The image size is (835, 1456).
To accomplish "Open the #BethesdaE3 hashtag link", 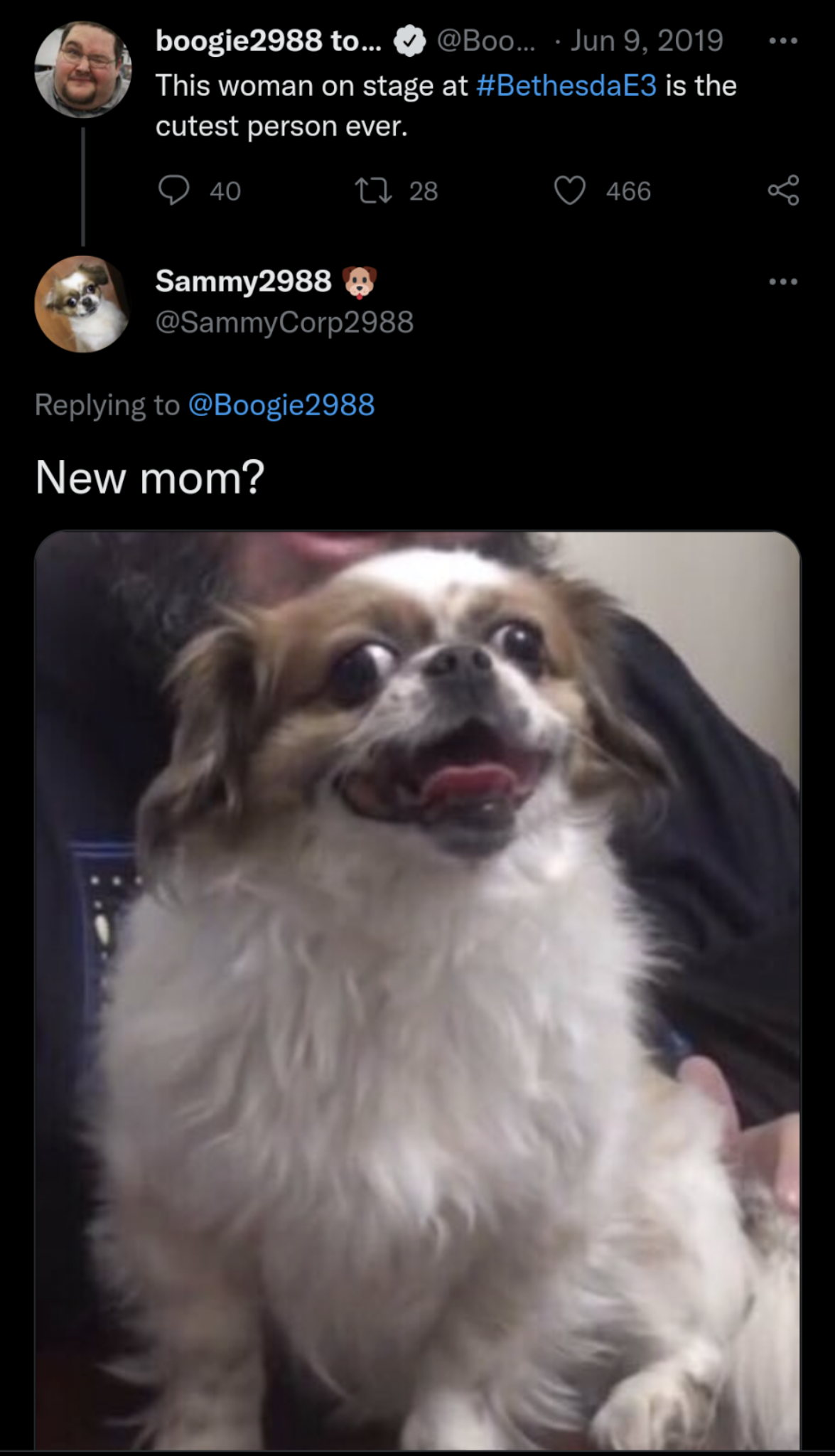I will 566,85.
